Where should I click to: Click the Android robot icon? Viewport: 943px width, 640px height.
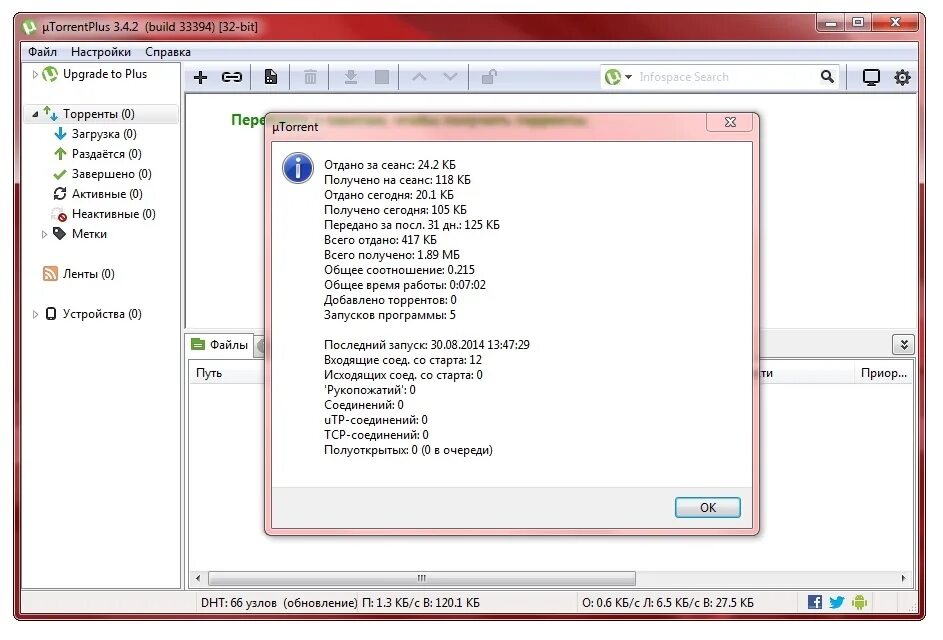point(859,602)
